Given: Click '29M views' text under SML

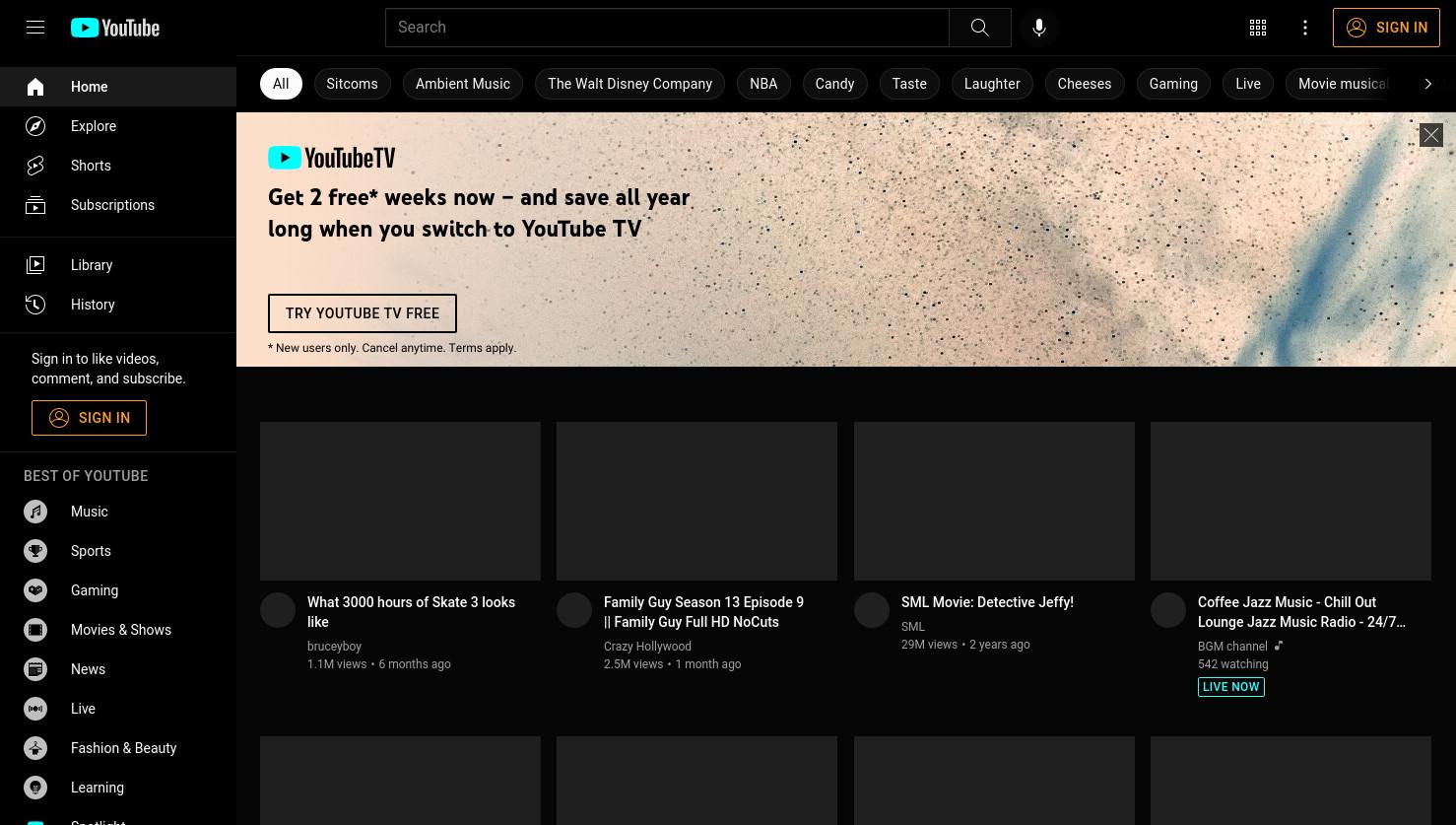Looking at the screenshot, I should click(x=929, y=645).
